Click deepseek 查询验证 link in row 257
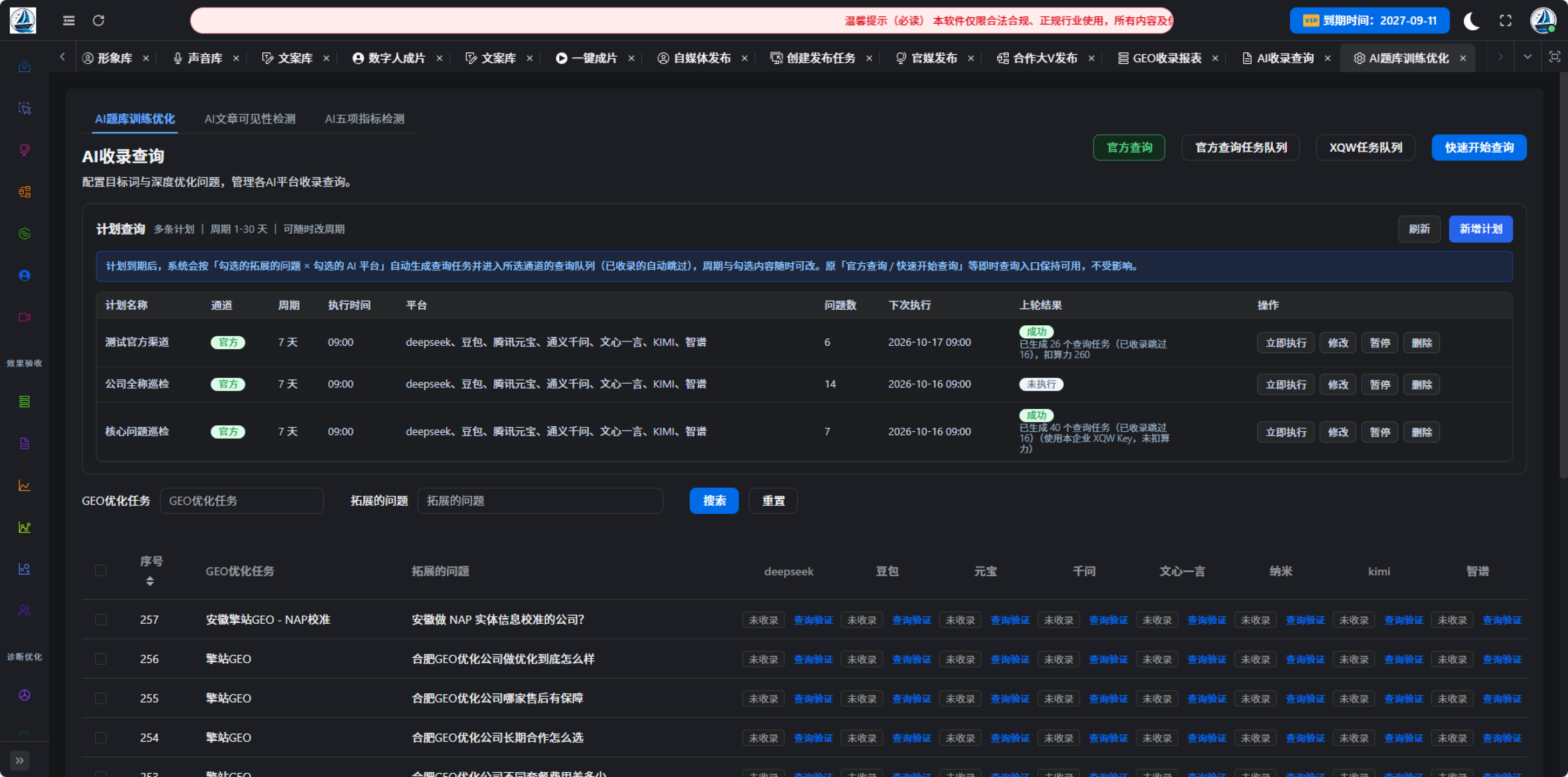The image size is (1568, 777). [813, 620]
